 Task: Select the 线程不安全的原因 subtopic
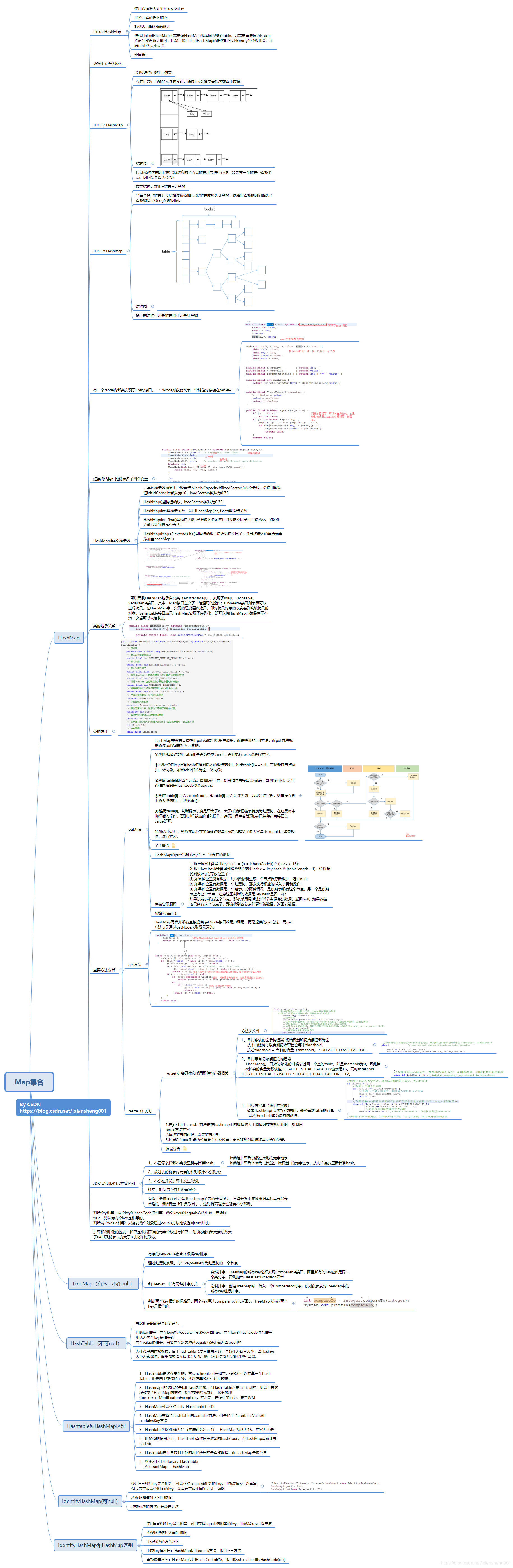click(x=108, y=63)
